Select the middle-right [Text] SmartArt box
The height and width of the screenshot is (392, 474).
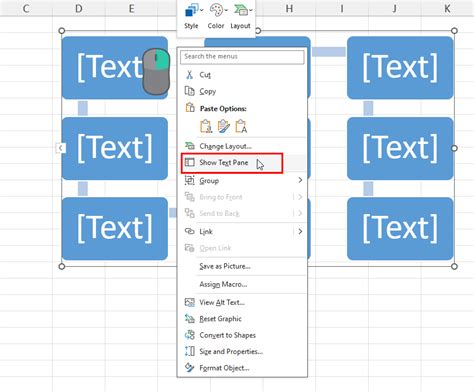(400, 148)
